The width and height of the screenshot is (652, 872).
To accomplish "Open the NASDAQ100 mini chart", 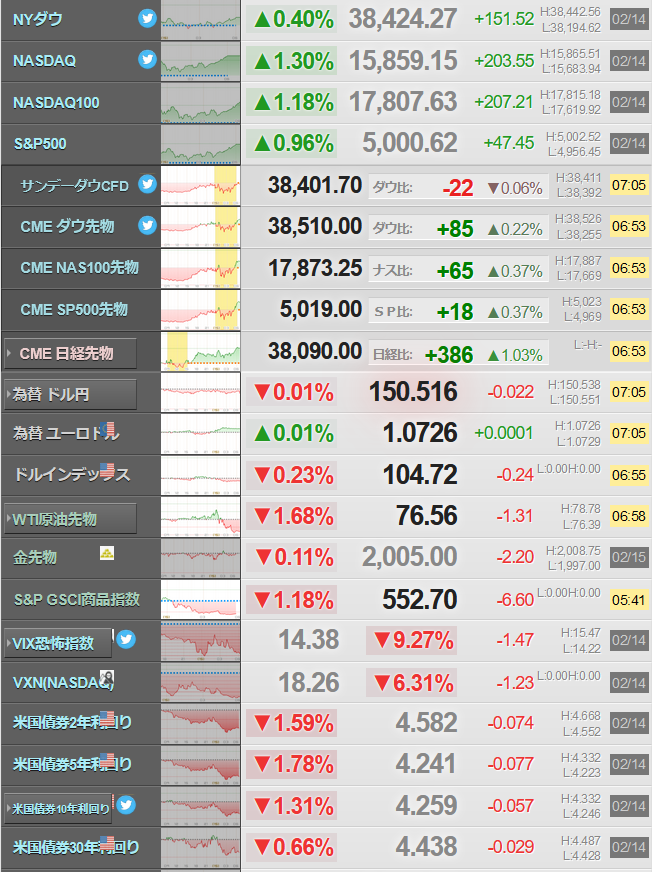I will (201, 103).
